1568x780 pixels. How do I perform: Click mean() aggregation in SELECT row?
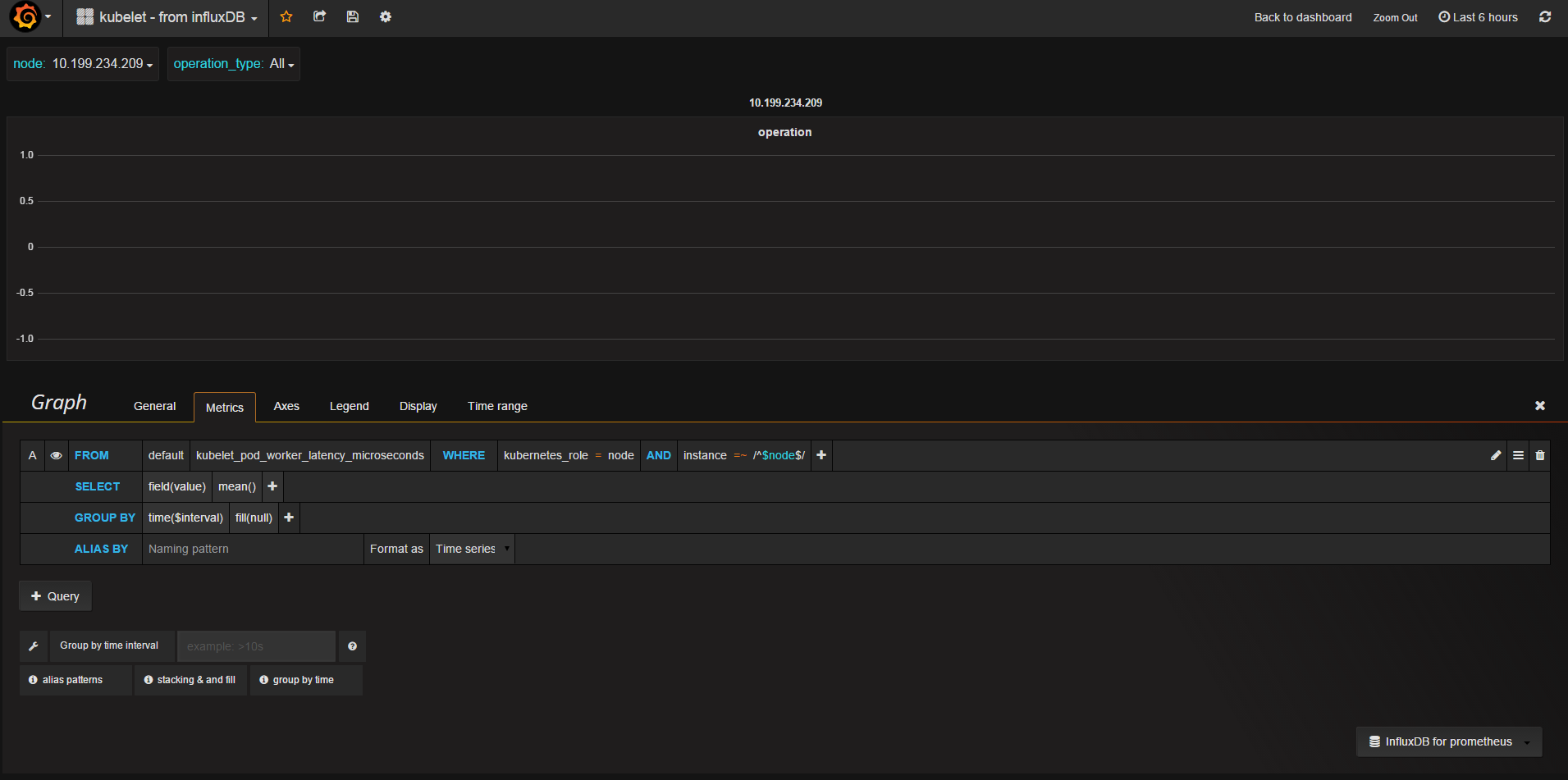click(237, 486)
